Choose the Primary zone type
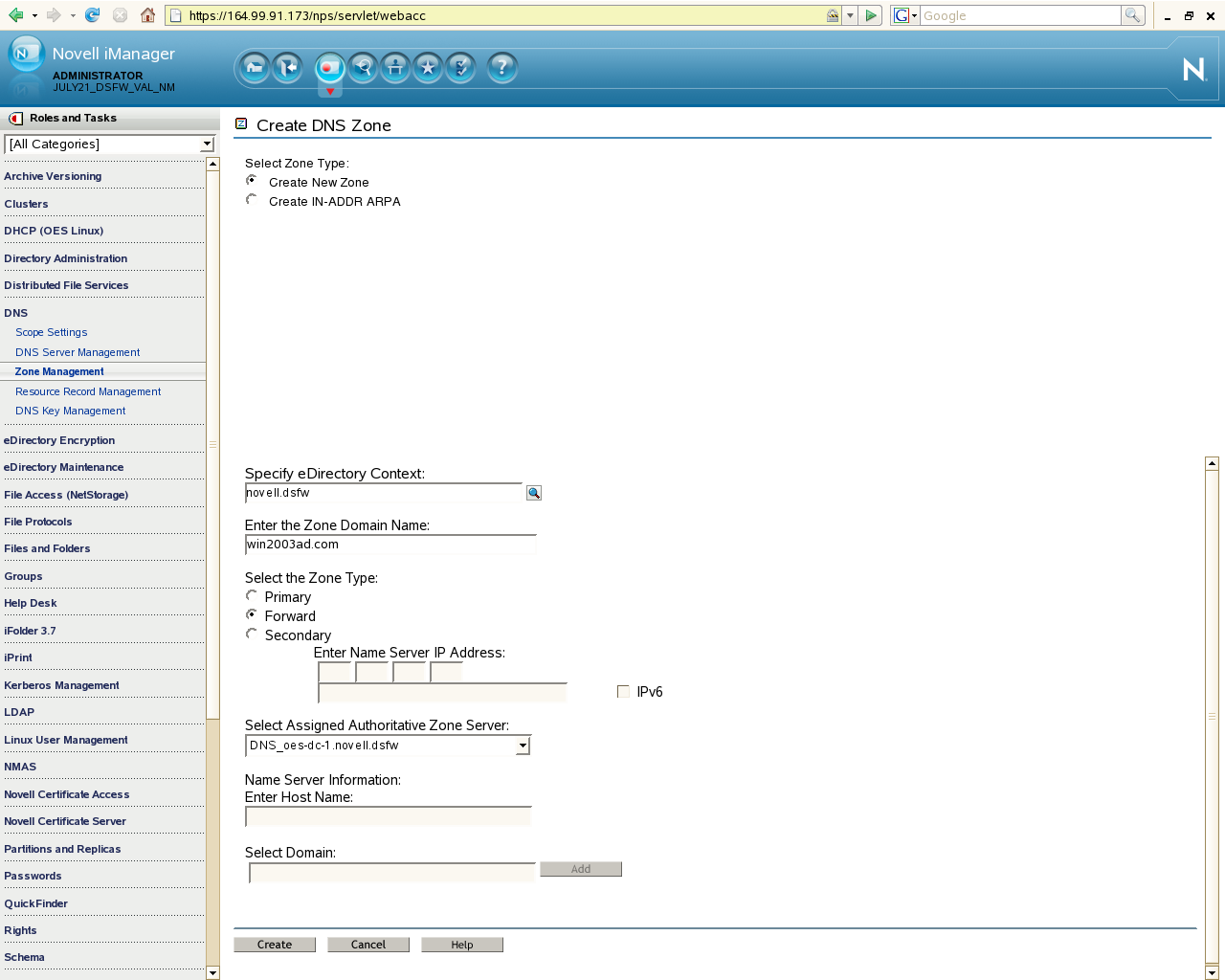Screen dimensions: 1225x980 coord(252,596)
